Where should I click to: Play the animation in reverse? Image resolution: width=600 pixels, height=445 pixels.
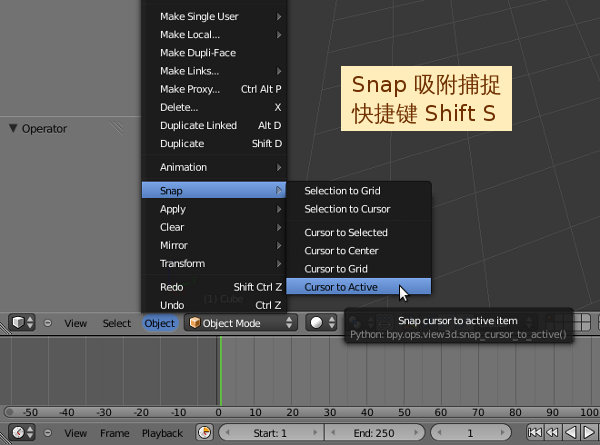click(570, 433)
